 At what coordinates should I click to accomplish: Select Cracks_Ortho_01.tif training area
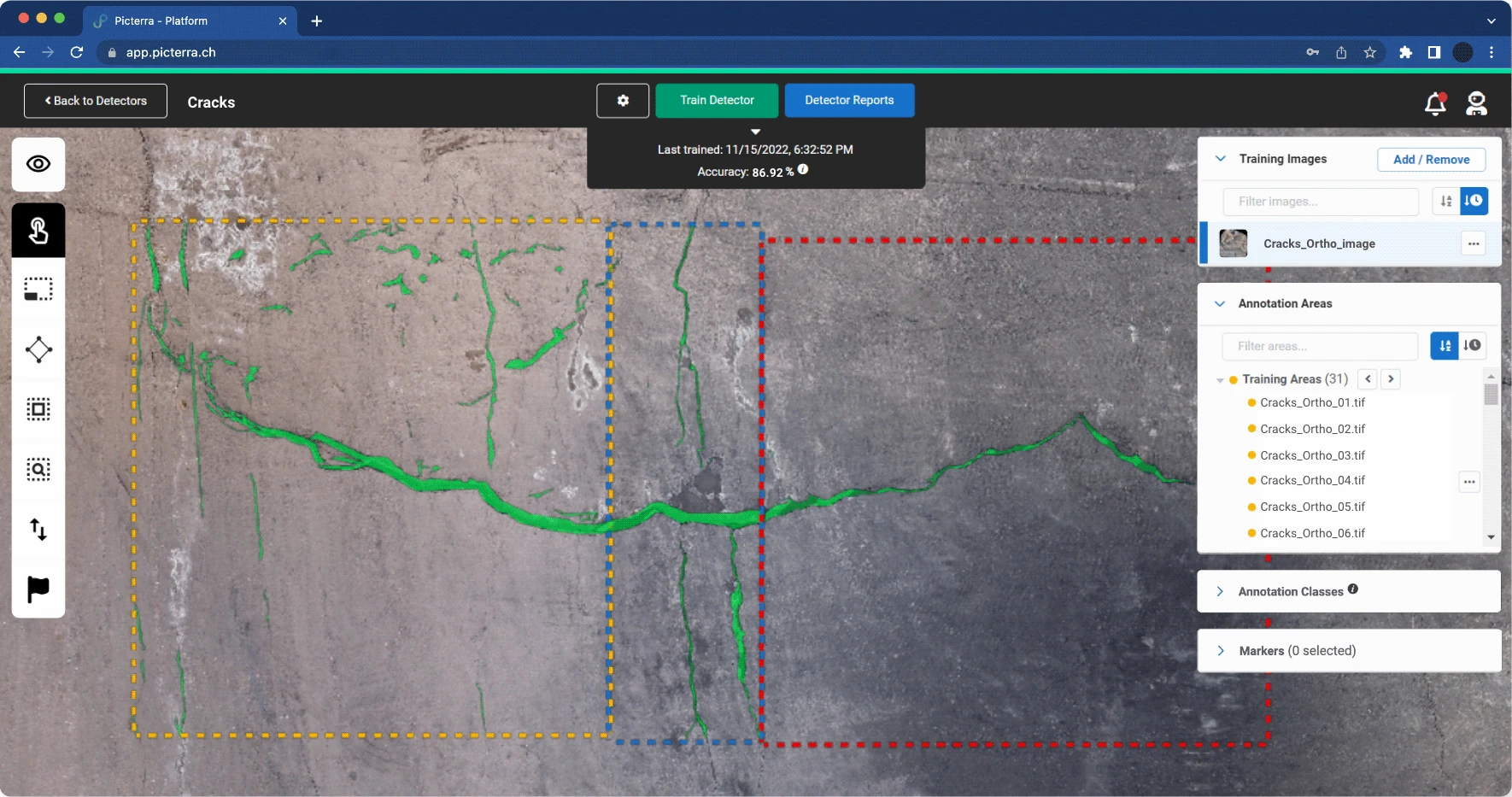tap(1312, 402)
